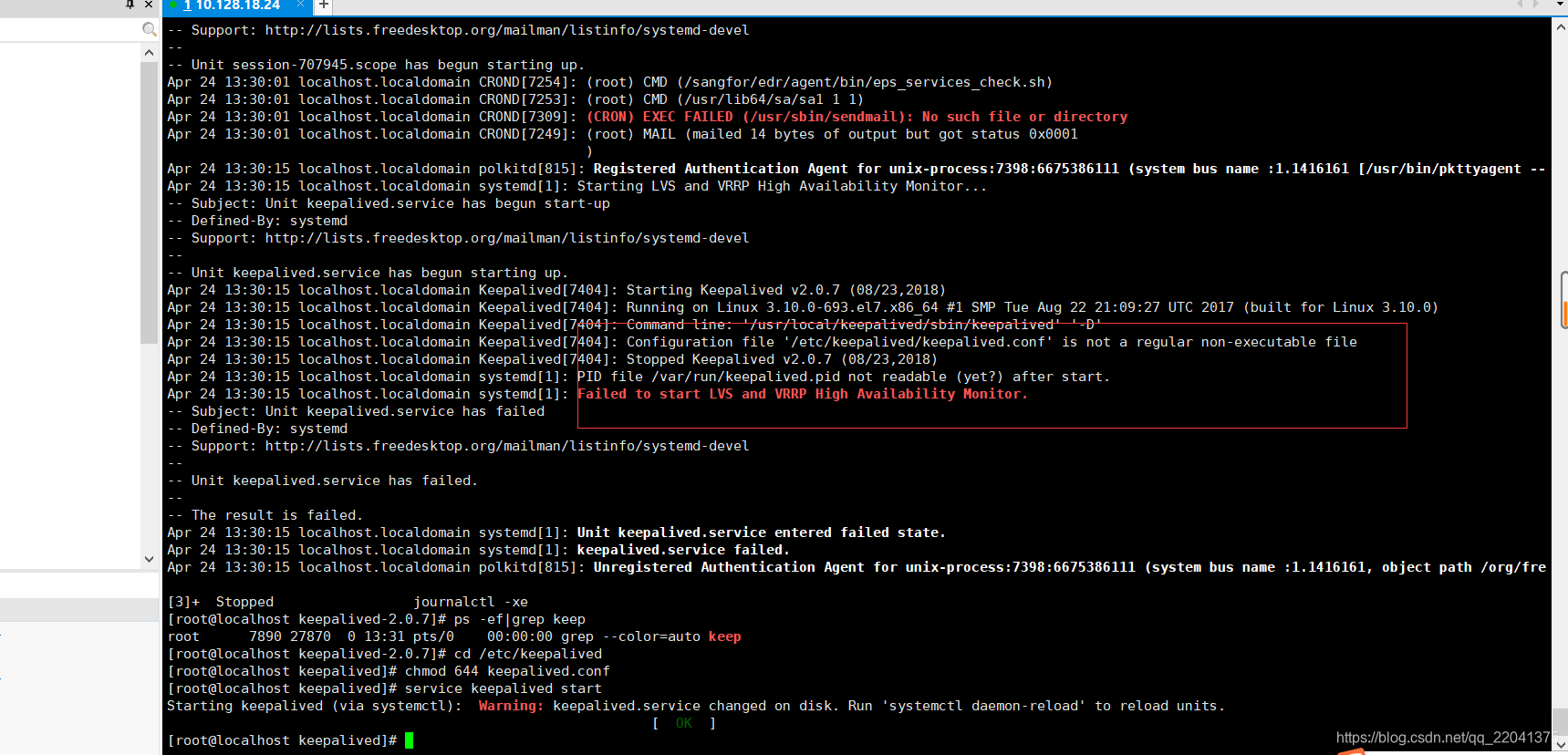This screenshot has width=1568, height=755.
Task: Click the green connection status dot on tab
Action: [x=173, y=5]
